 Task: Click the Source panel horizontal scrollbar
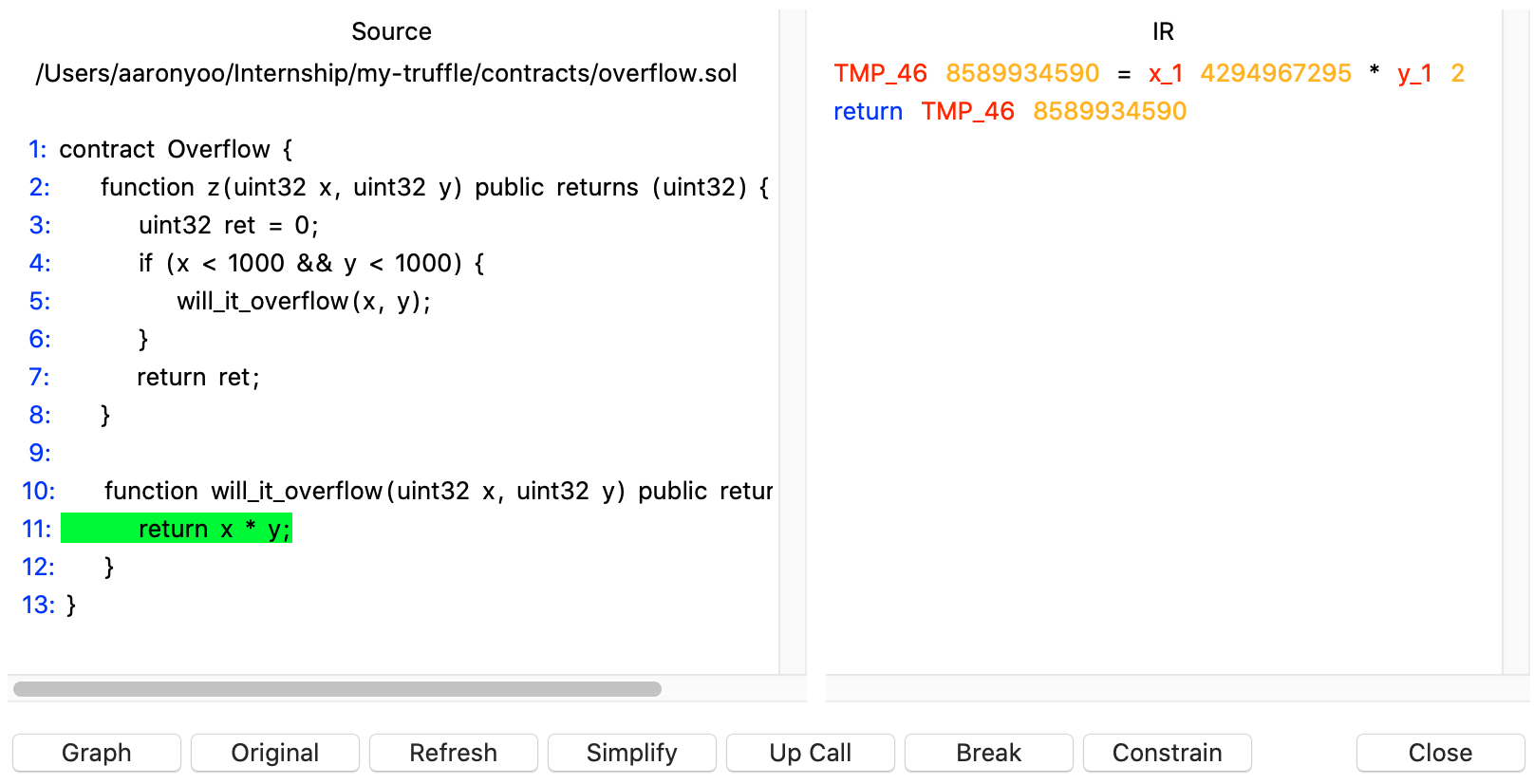[x=337, y=689]
